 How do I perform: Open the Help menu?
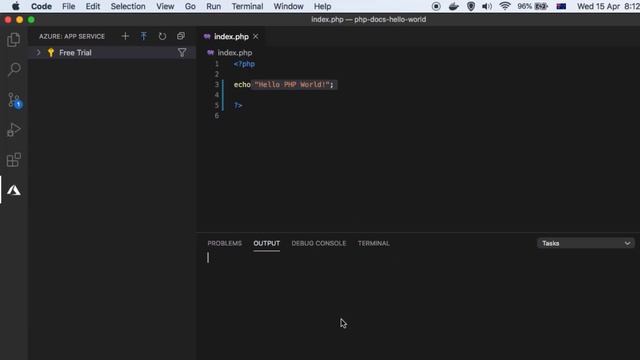coord(322,7)
